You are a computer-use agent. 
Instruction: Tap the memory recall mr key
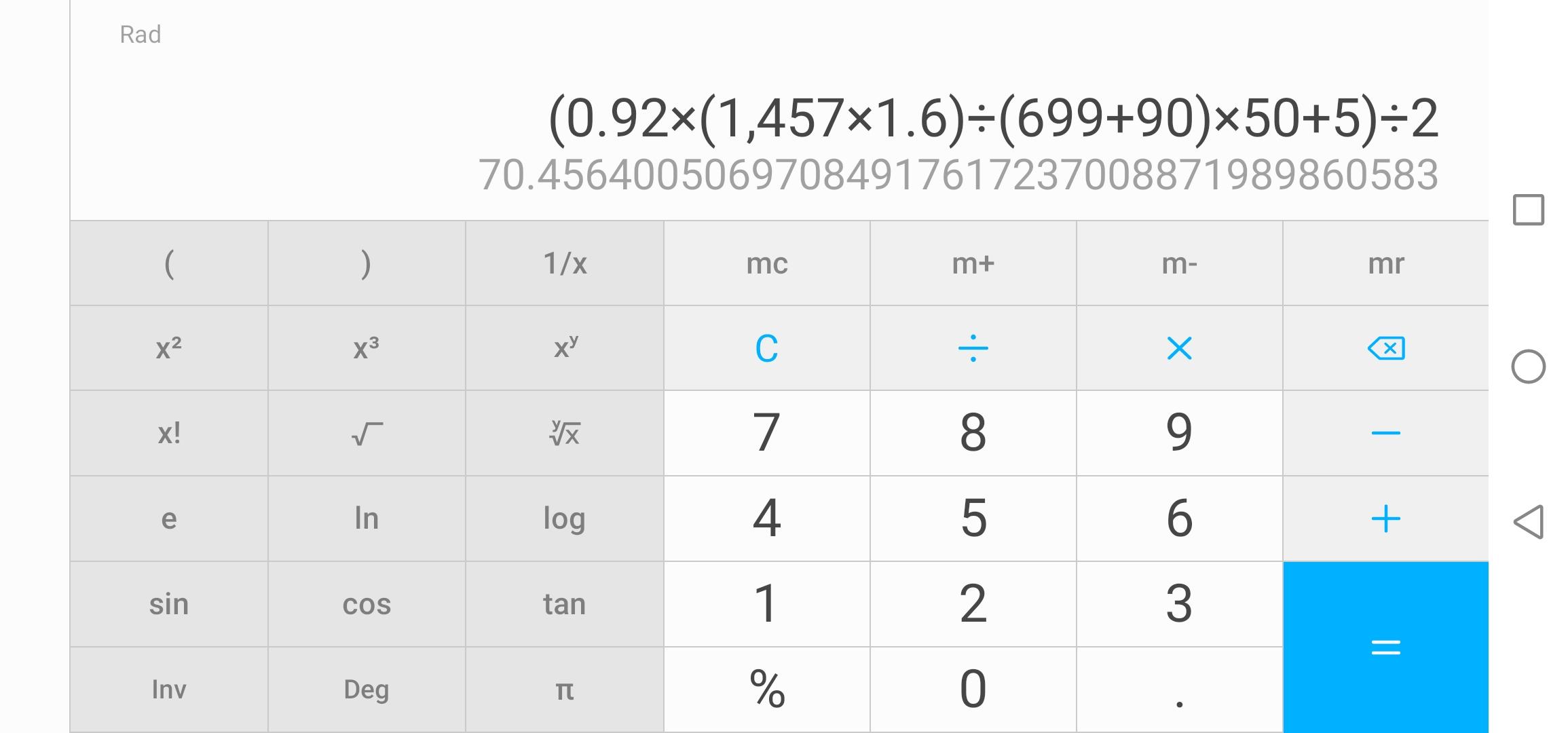pyautogui.click(x=1385, y=263)
